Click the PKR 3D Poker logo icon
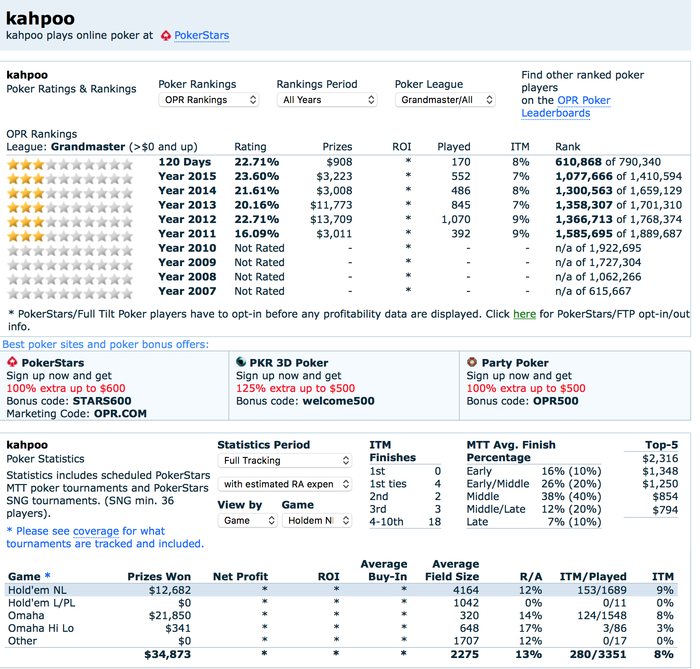This screenshot has width=700, height=669. tap(242, 362)
